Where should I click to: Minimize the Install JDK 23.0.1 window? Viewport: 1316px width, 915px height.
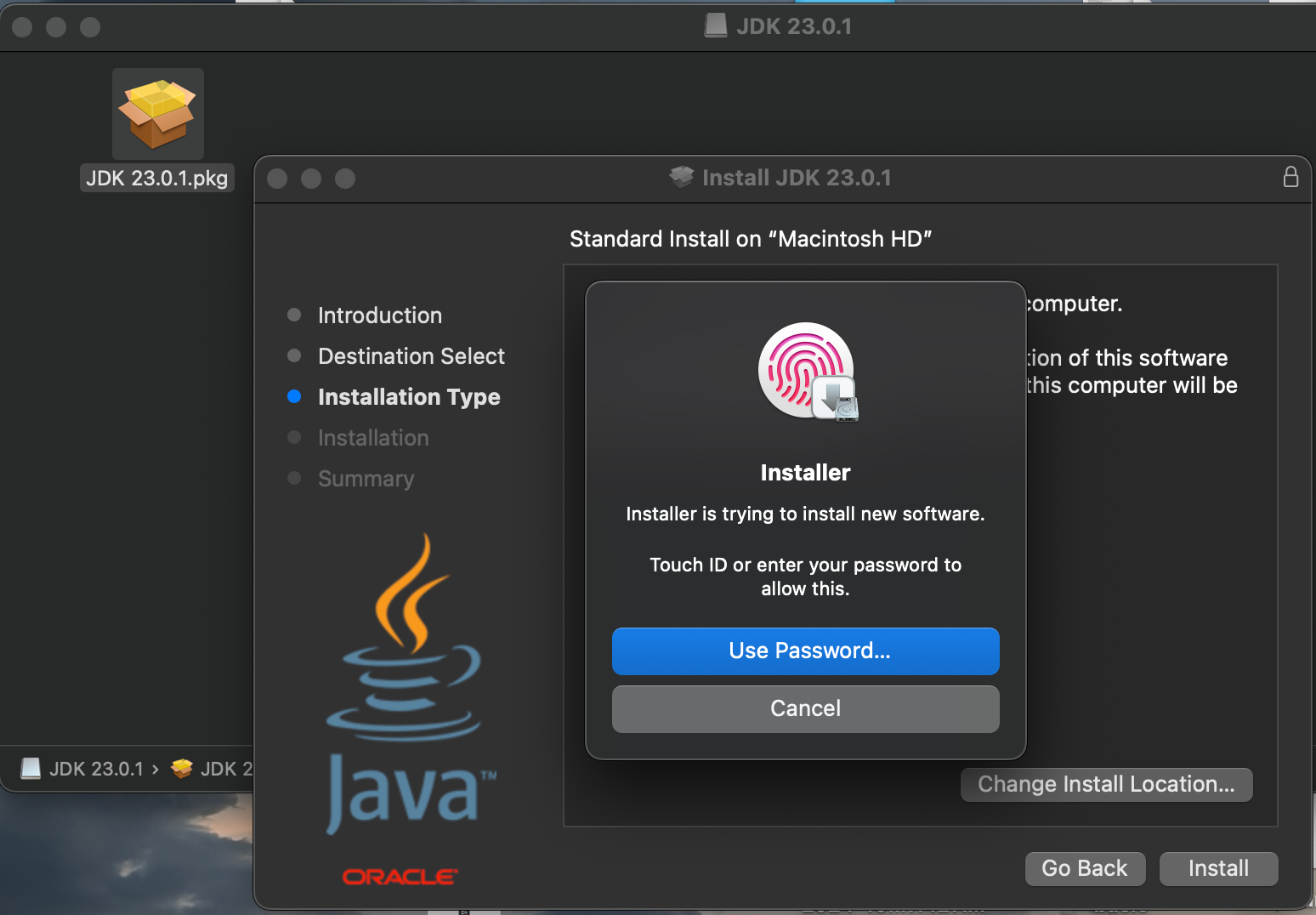311,179
